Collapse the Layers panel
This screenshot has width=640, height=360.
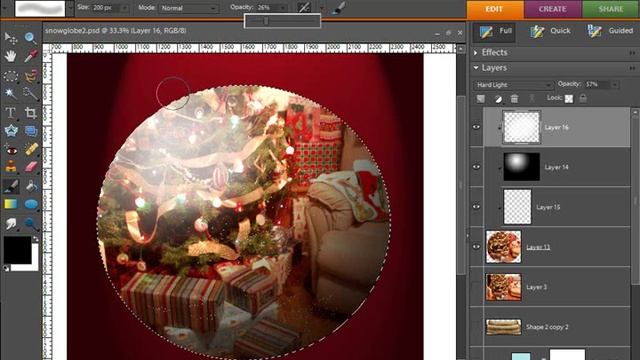(476, 68)
